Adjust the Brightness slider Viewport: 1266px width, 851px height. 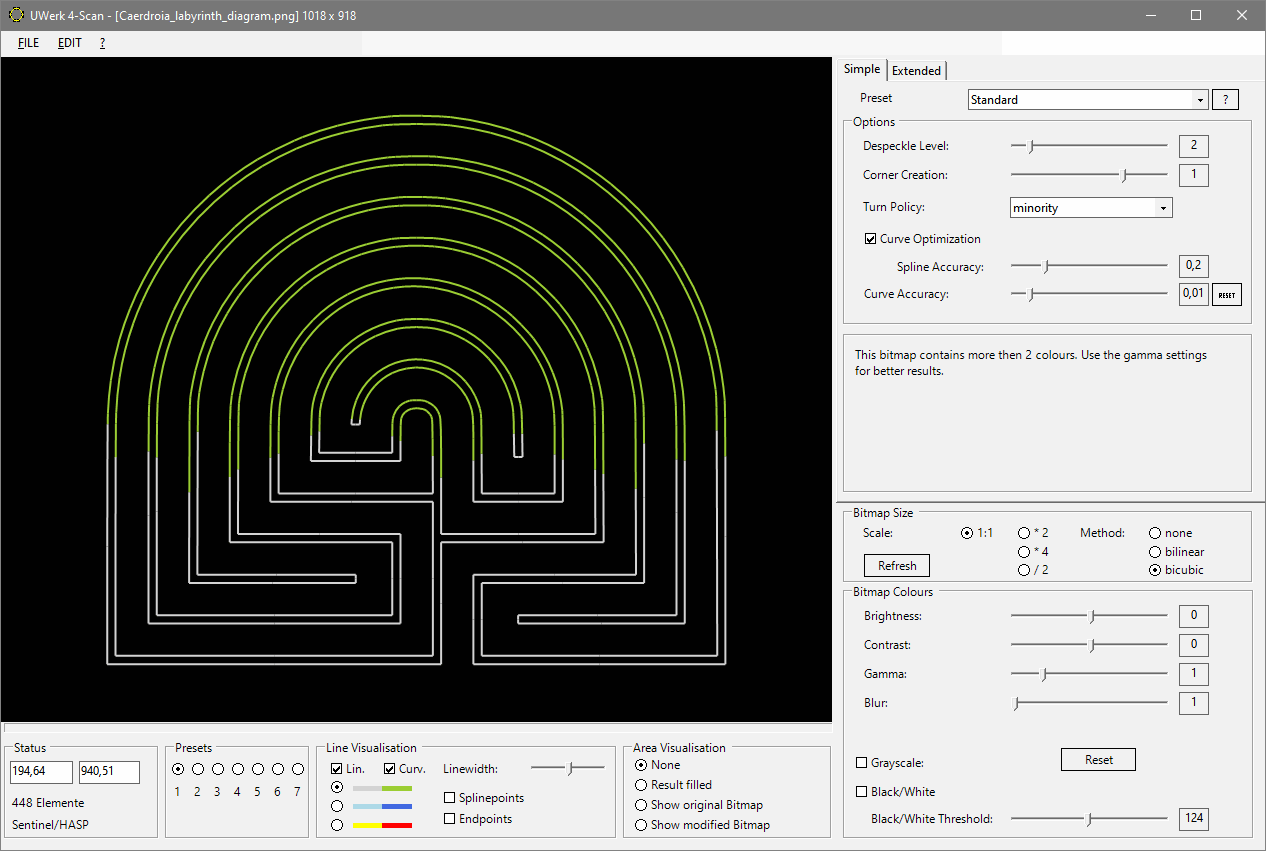pos(1089,616)
